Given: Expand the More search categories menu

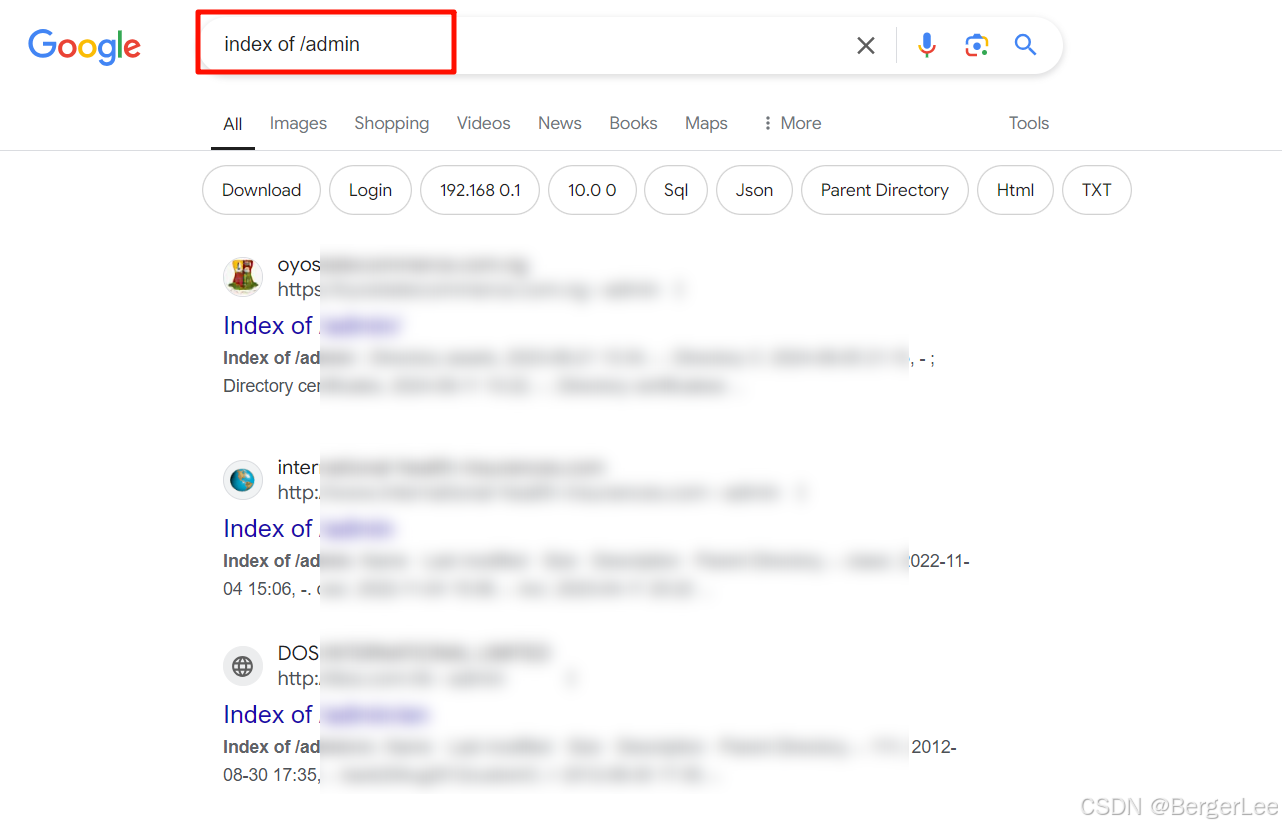Looking at the screenshot, I should [x=791, y=123].
